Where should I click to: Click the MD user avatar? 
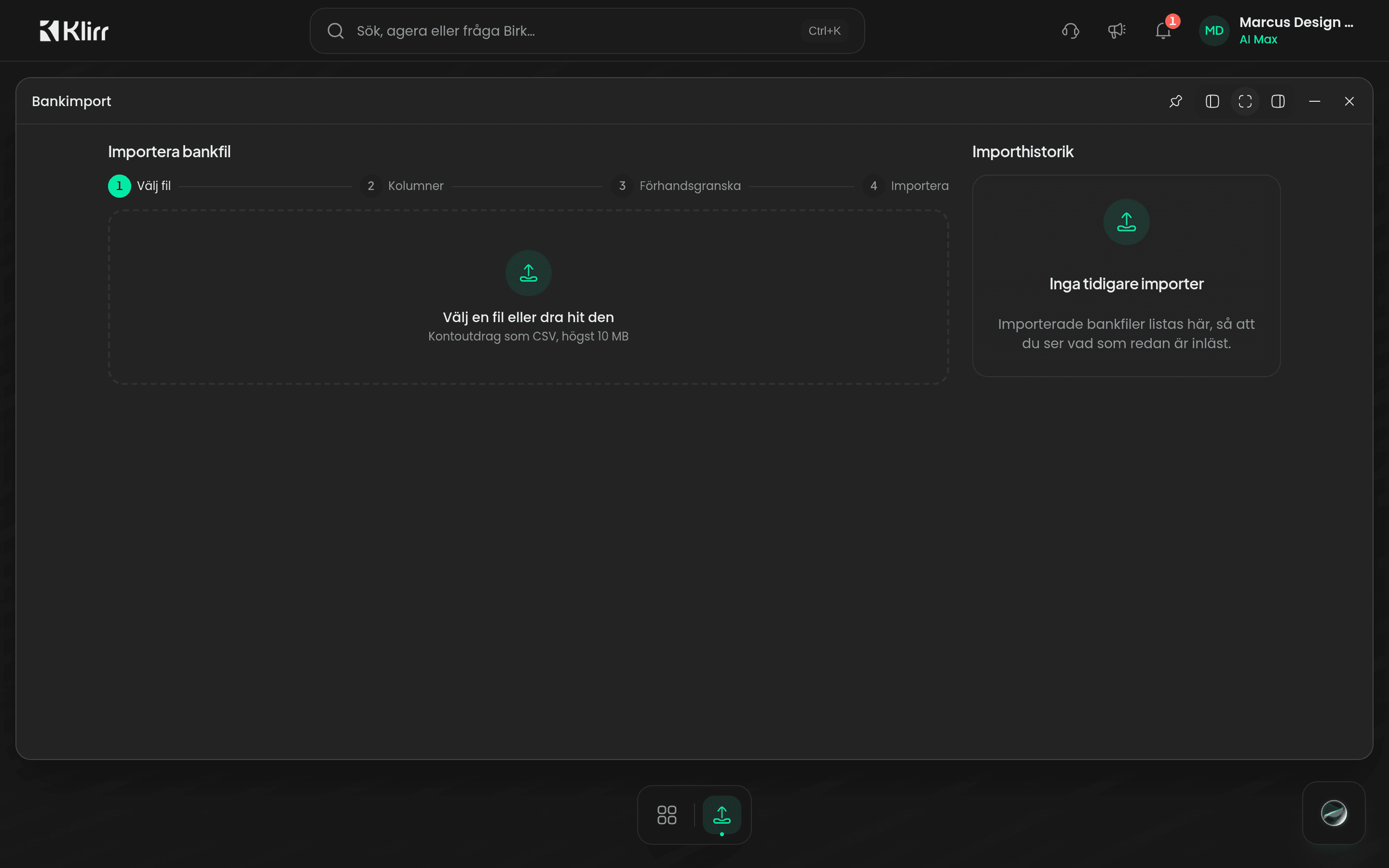[1214, 31]
